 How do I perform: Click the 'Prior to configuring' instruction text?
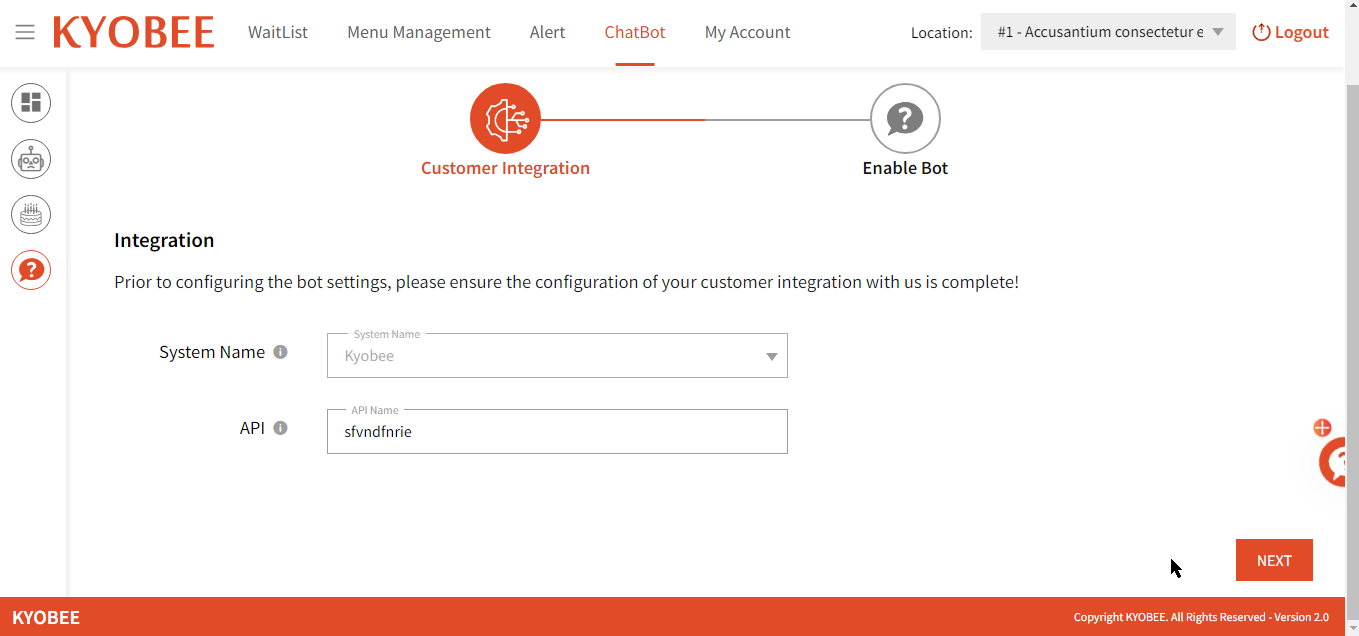[566, 282]
